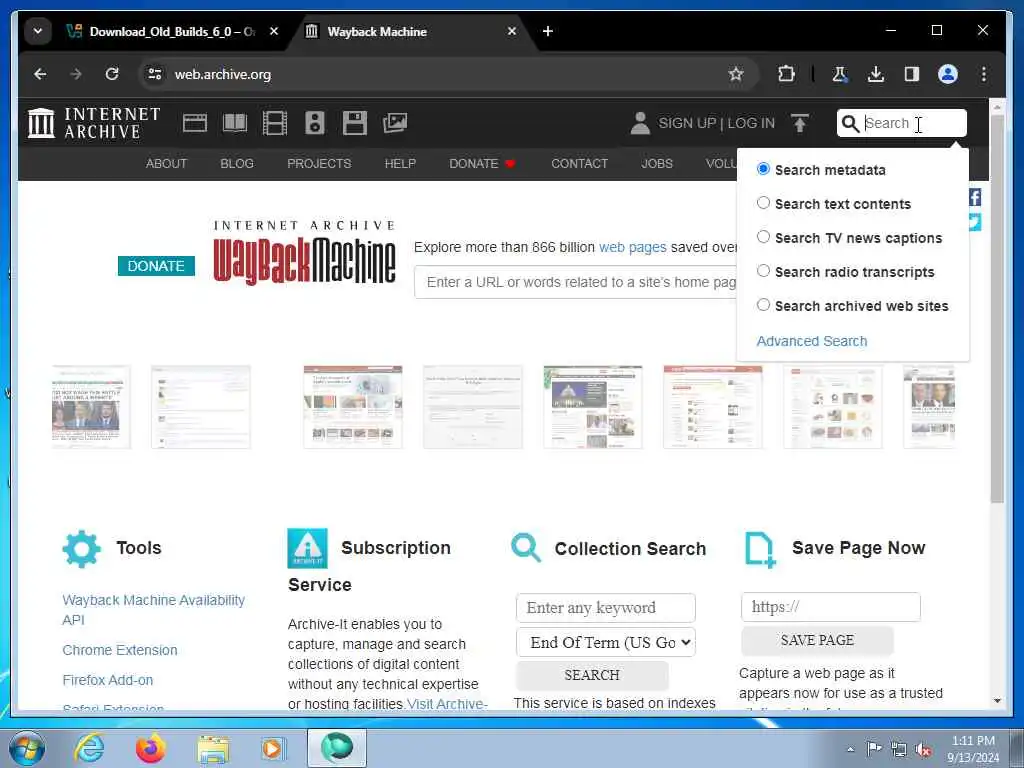Click the magnifier icon in the search box
This screenshot has height=768, width=1024.
(850, 123)
